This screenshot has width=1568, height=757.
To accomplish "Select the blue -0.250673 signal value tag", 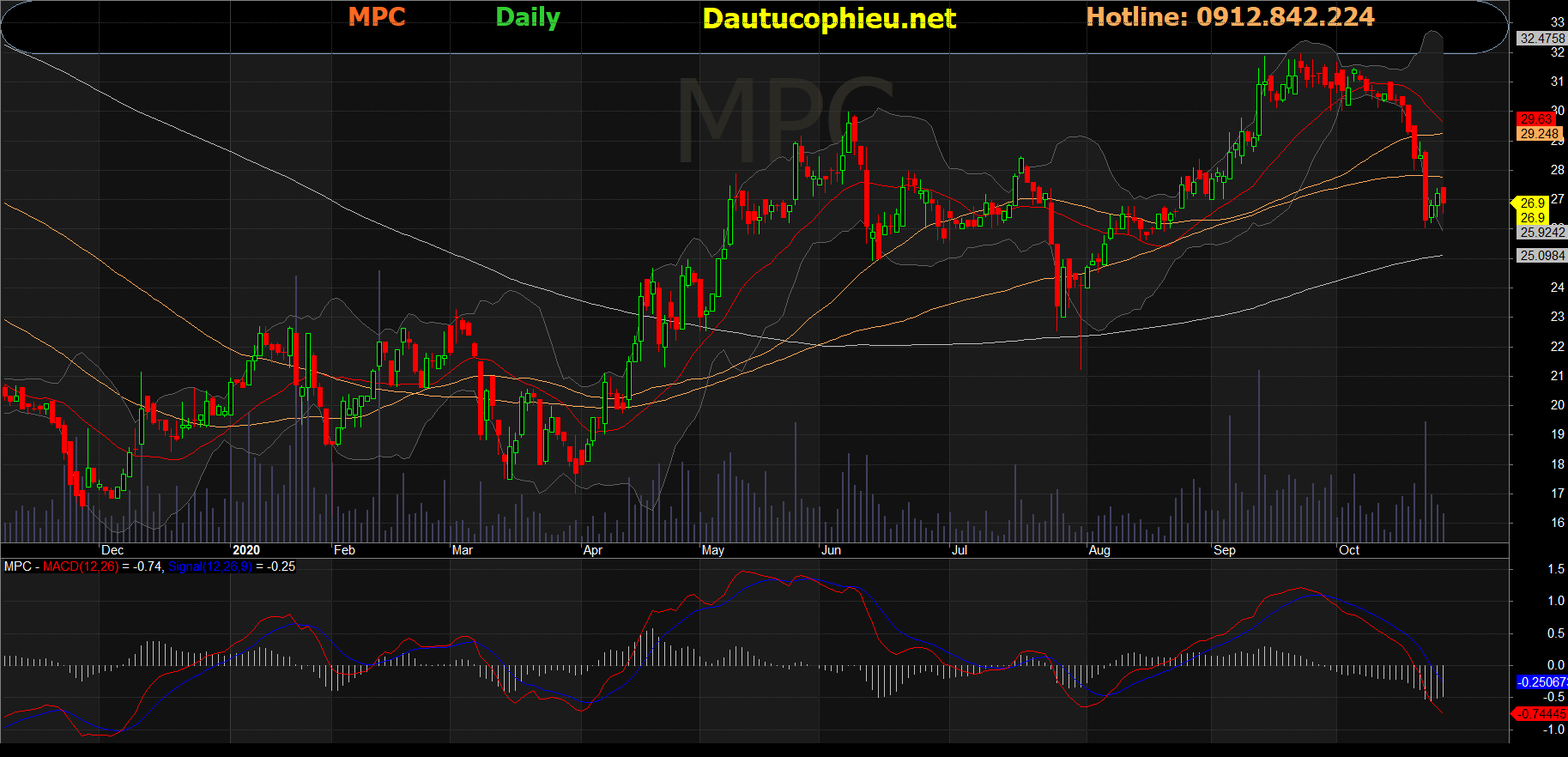I will (1542, 682).
